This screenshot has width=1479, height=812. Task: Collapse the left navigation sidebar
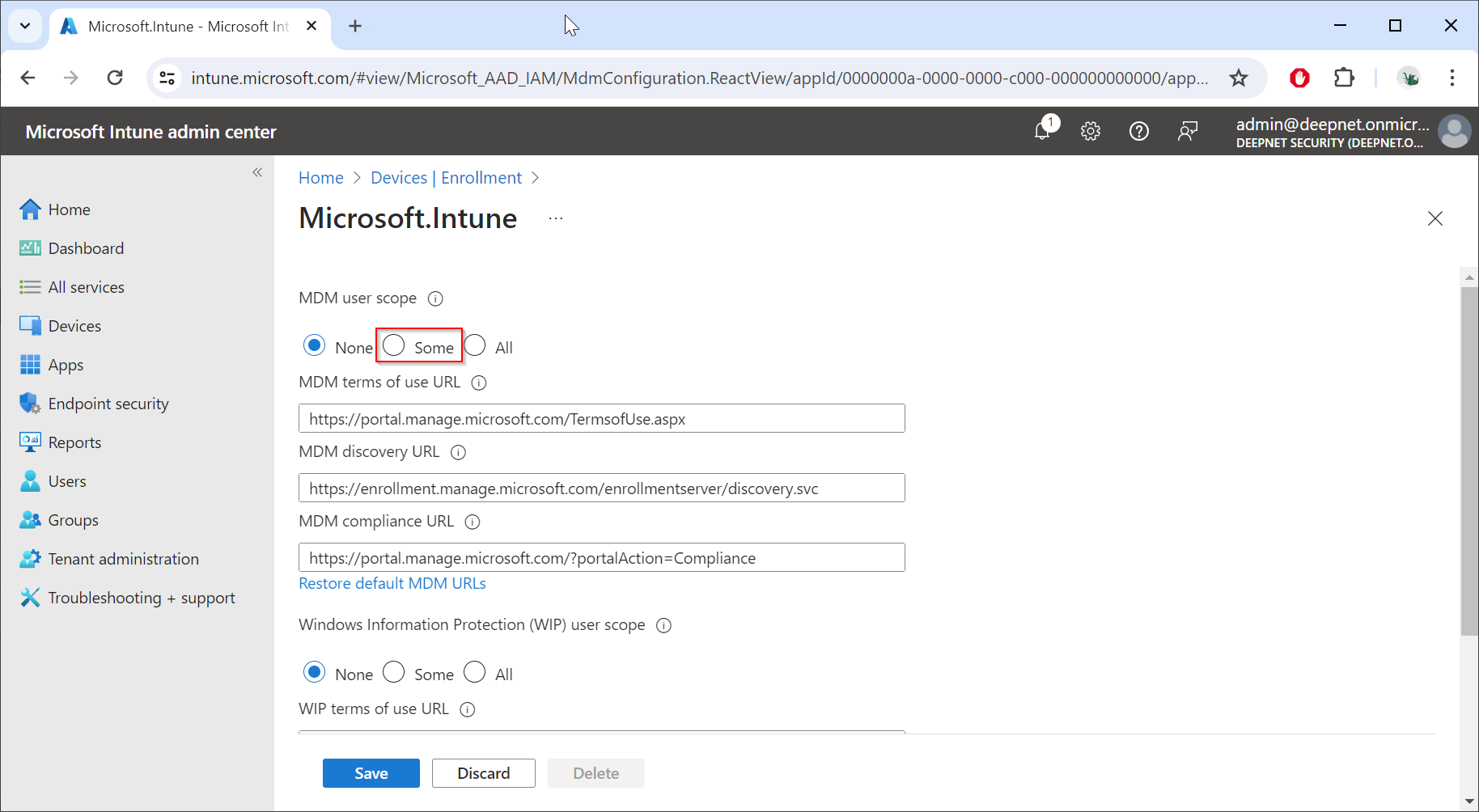coord(257,172)
